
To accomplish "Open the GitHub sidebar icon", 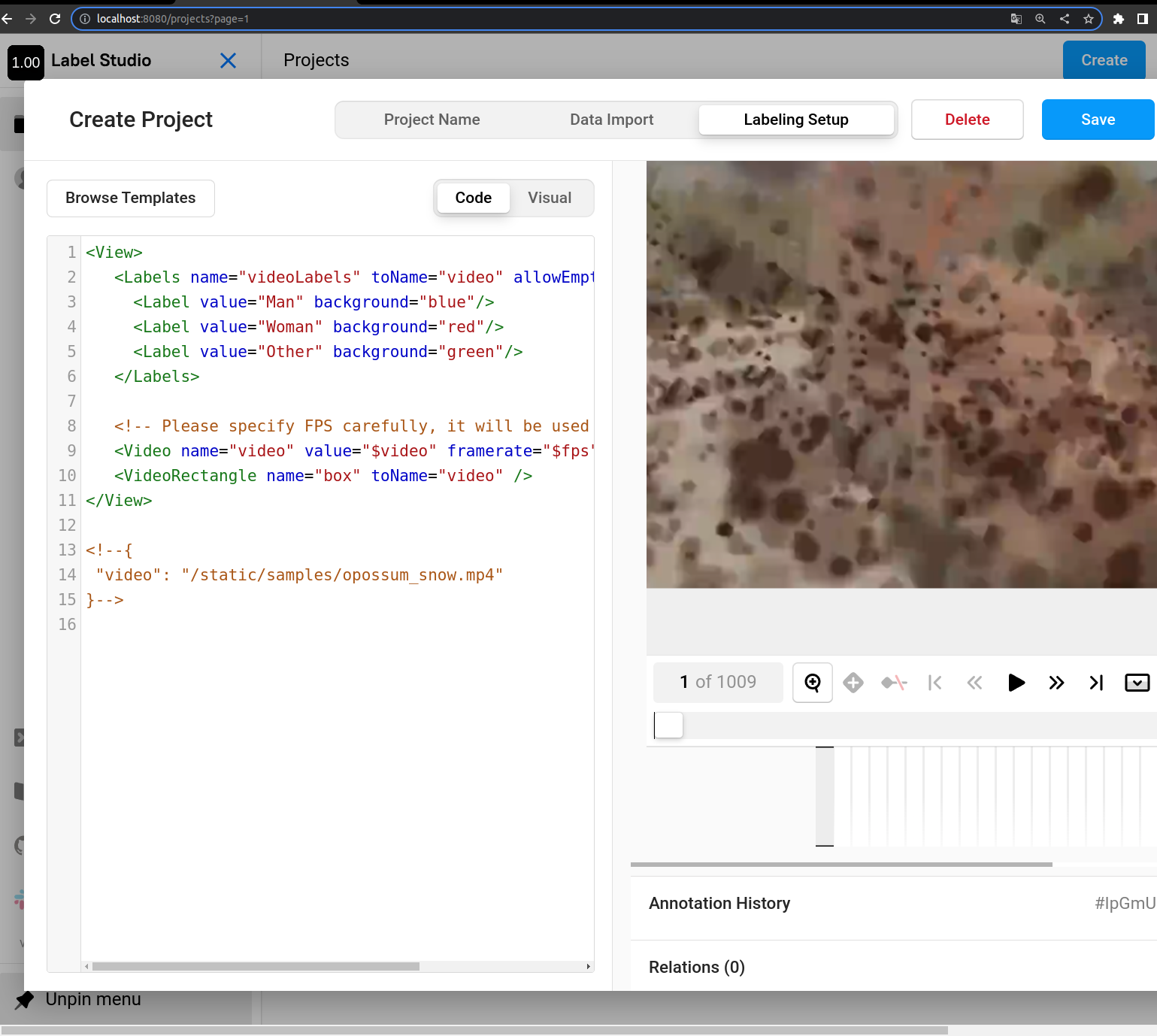I will click(x=20, y=846).
